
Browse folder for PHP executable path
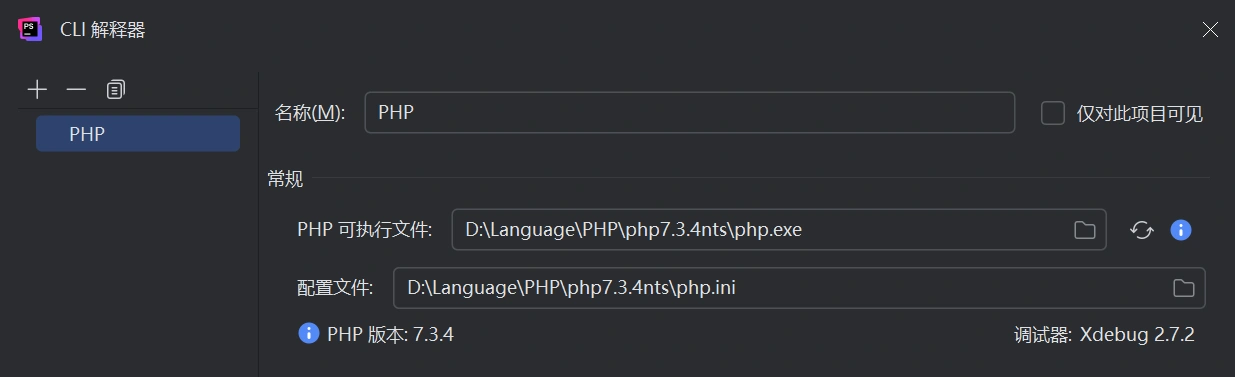1085,230
